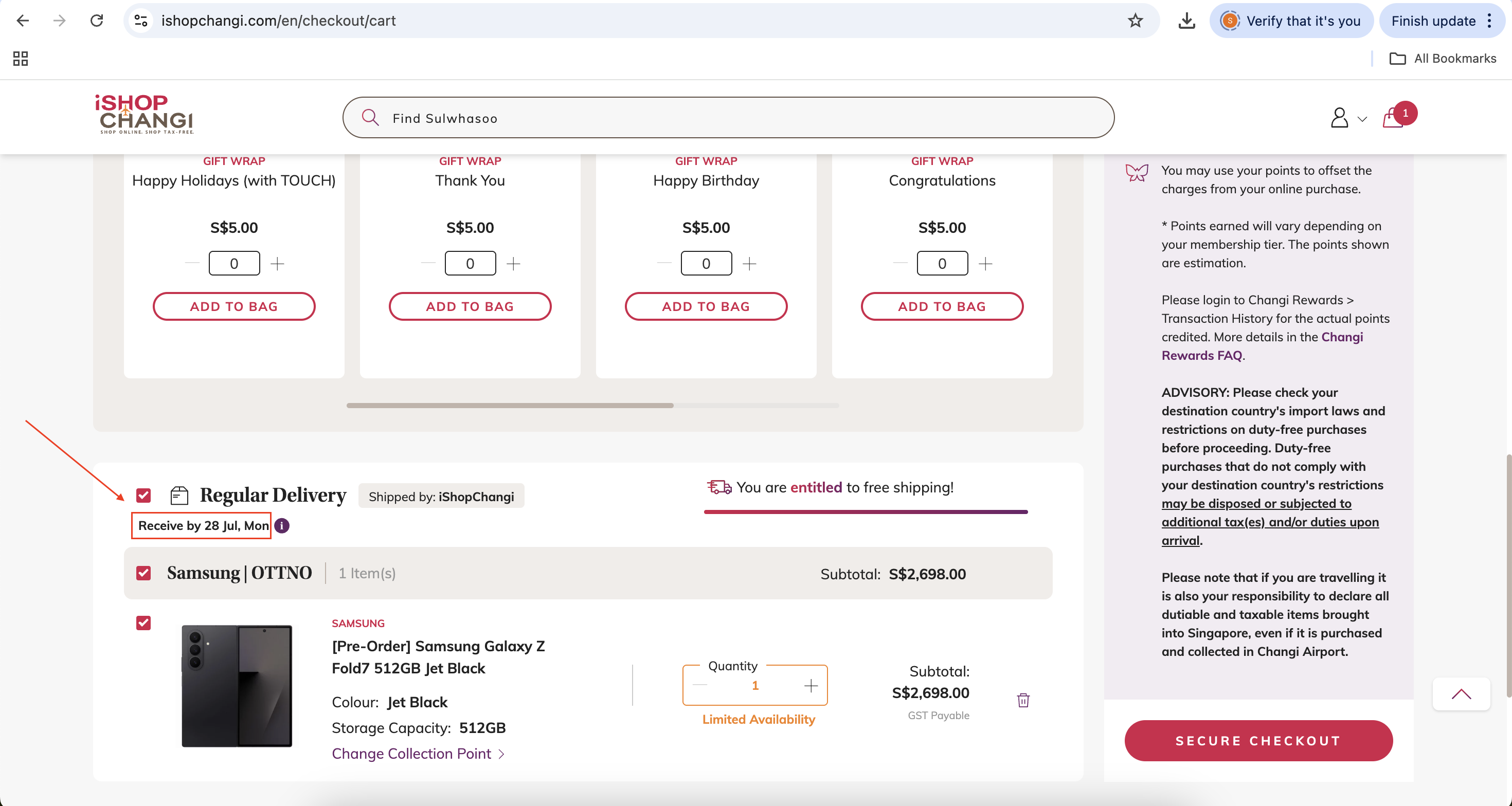Image resolution: width=1512 pixels, height=806 pixels.
Task: Open the Chrome apps grid icon
Action: tap(21, 59)
